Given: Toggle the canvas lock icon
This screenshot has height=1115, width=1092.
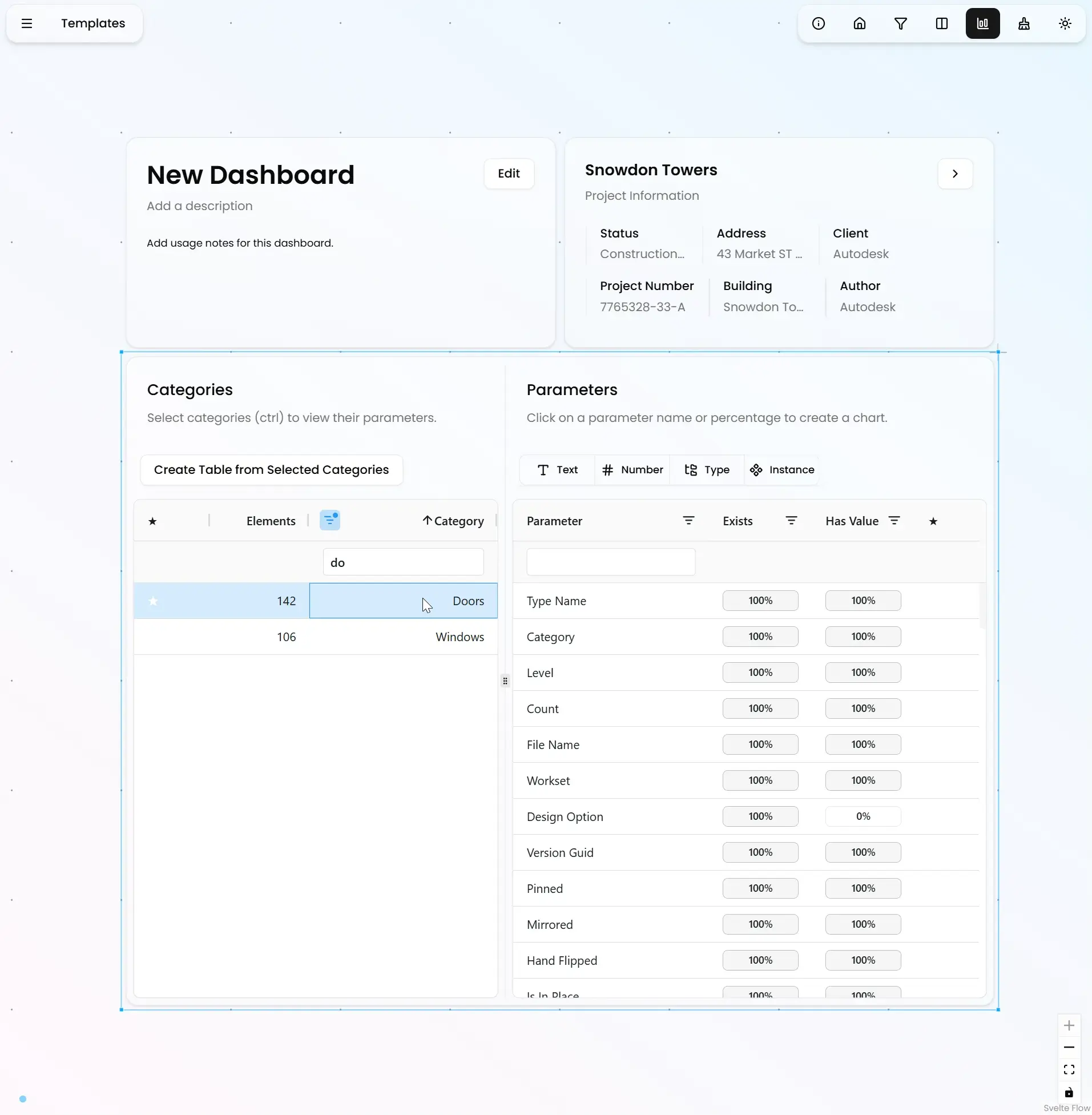Looking at the screenshot, I should click(x=1069, y=1092).
